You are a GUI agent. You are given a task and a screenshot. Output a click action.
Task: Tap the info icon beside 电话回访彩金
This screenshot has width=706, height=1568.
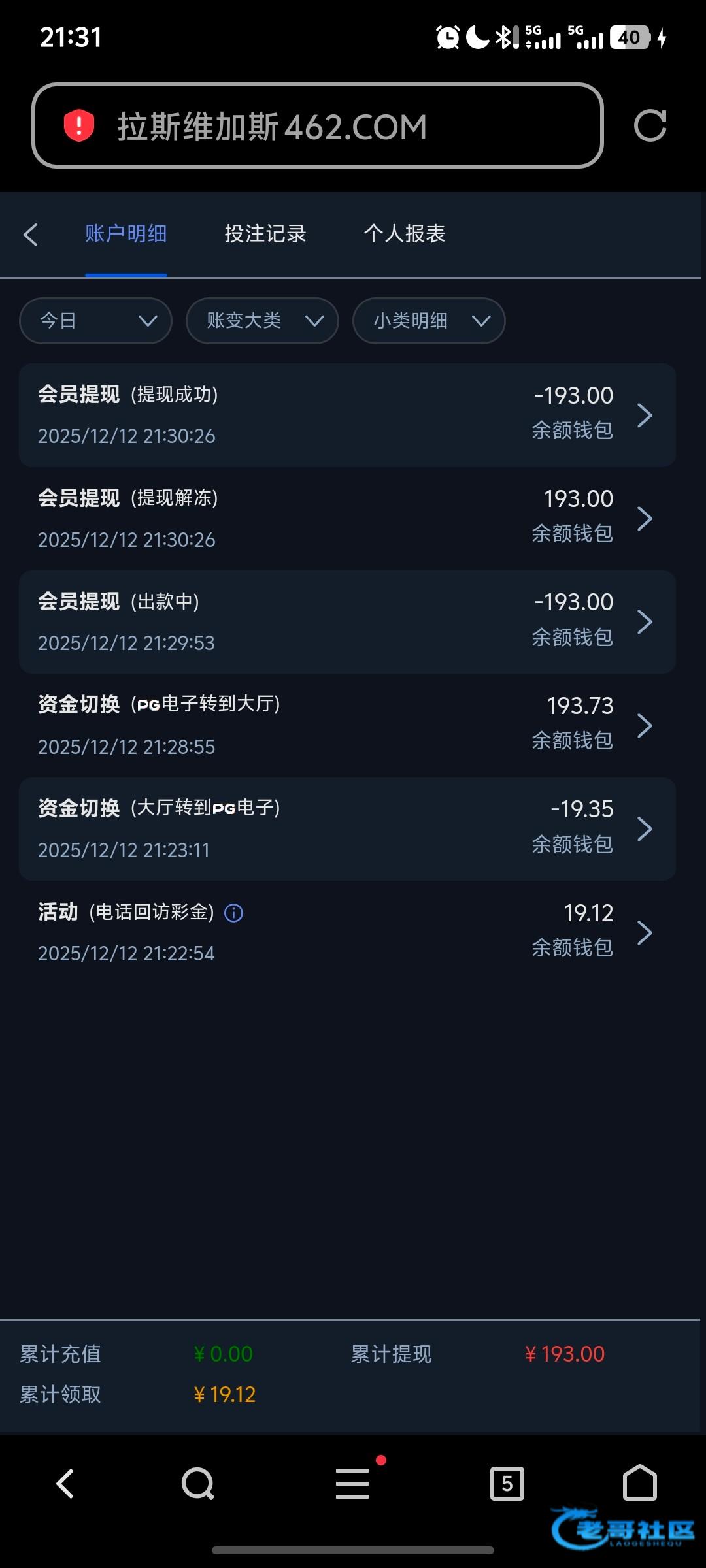tap(233, 913)
